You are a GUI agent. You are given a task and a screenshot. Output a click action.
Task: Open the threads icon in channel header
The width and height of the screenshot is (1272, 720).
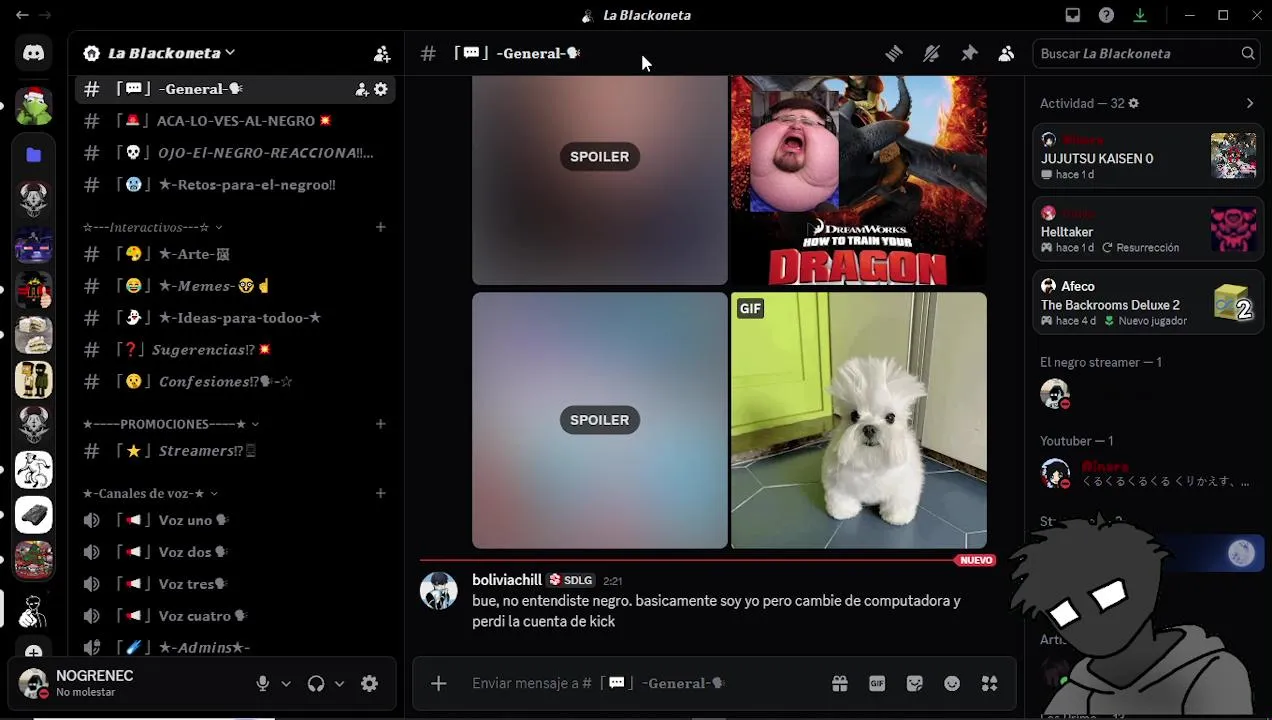894,54
